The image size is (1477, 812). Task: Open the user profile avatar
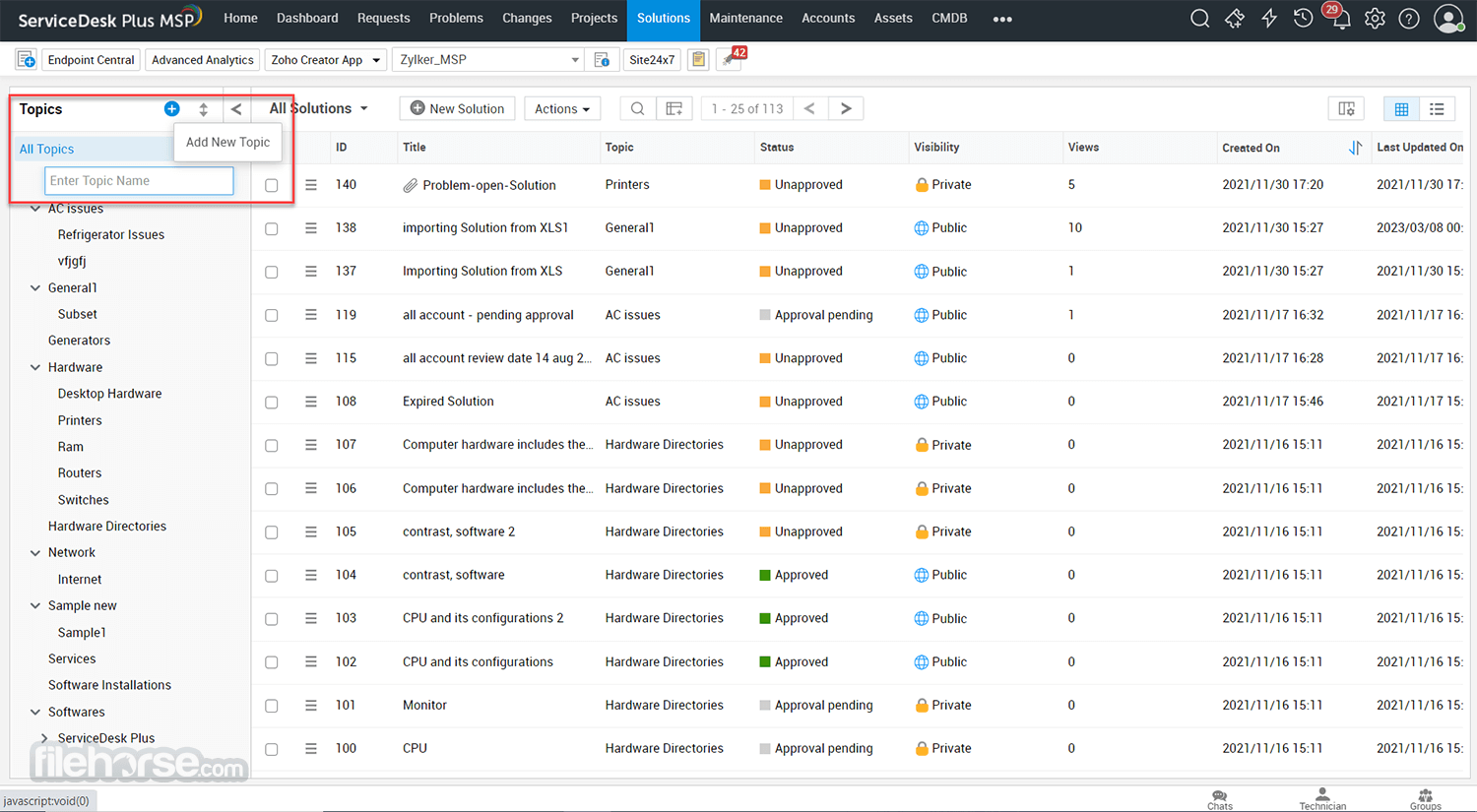pyautogui.click(x=1448, y=19)
